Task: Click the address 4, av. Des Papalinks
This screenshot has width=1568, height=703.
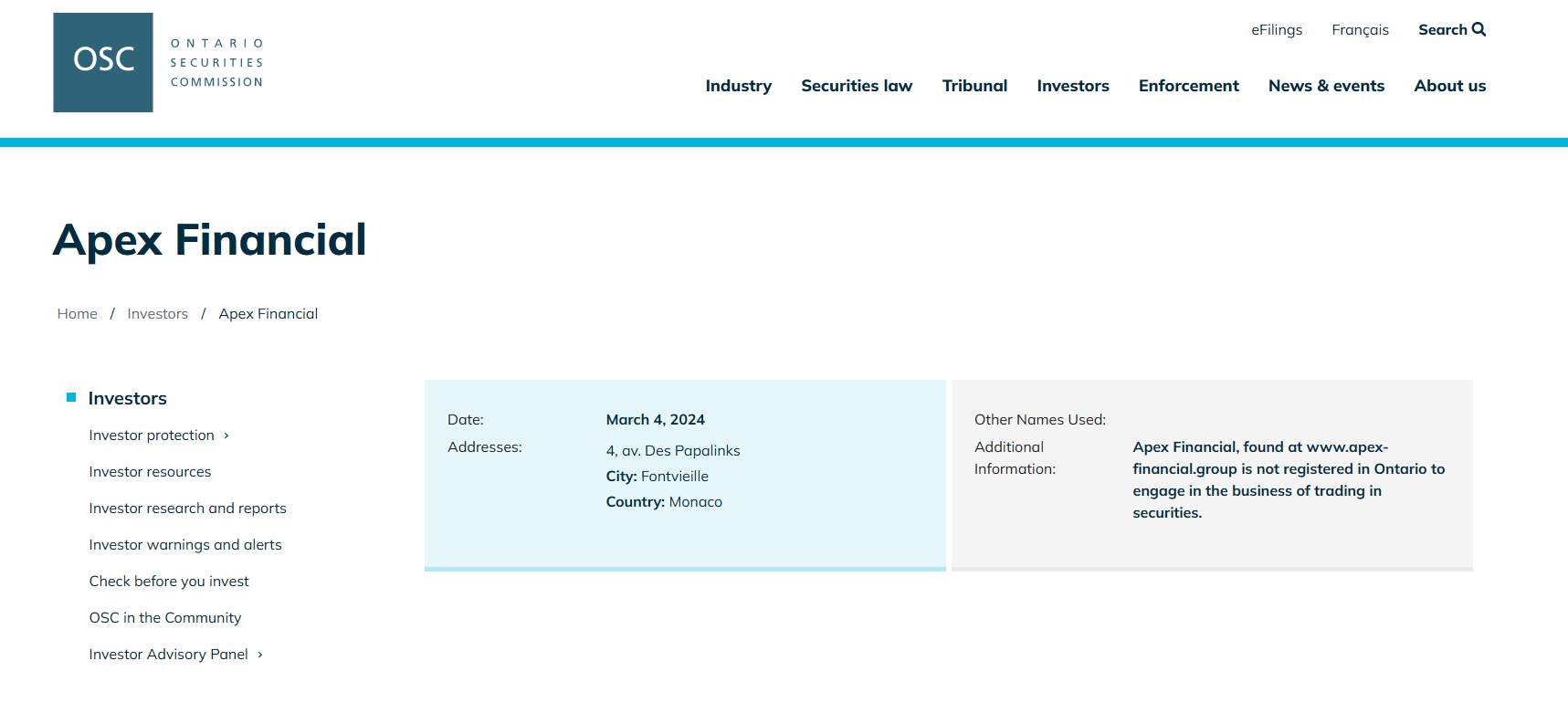Action: click(x=673, y=451)
